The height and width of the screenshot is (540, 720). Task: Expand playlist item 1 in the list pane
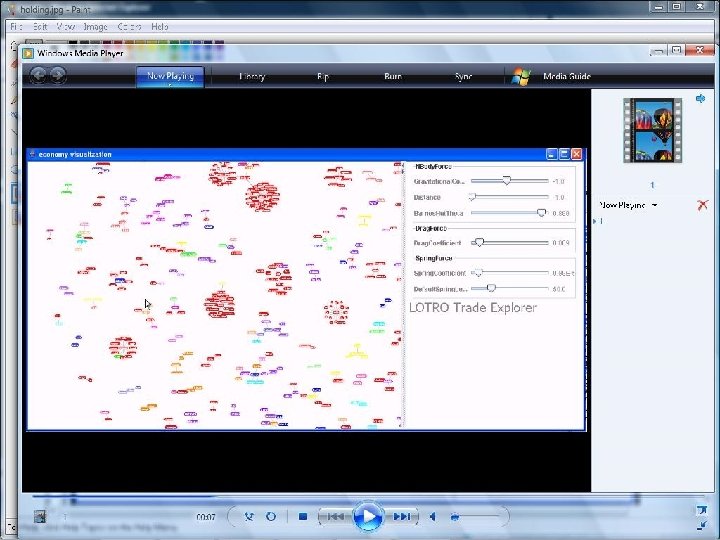(x=595, y=221)
